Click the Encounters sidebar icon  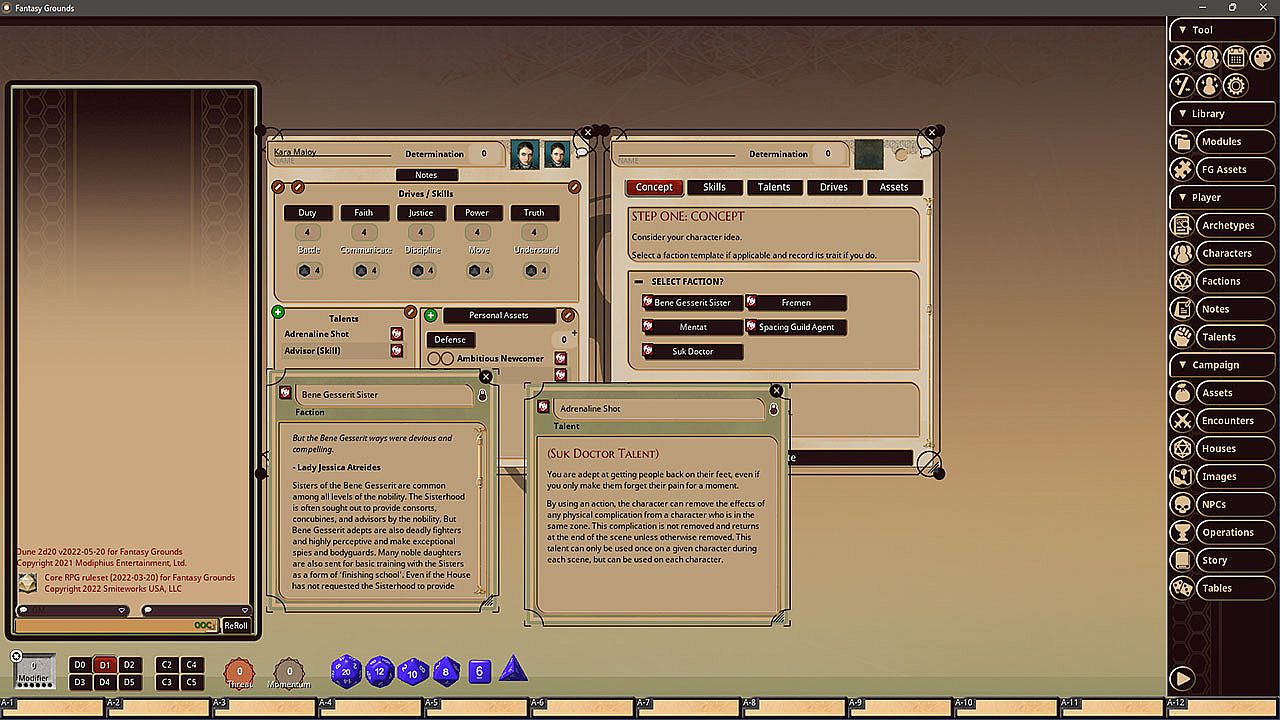pyautogui.click(x=1182, y=421)
